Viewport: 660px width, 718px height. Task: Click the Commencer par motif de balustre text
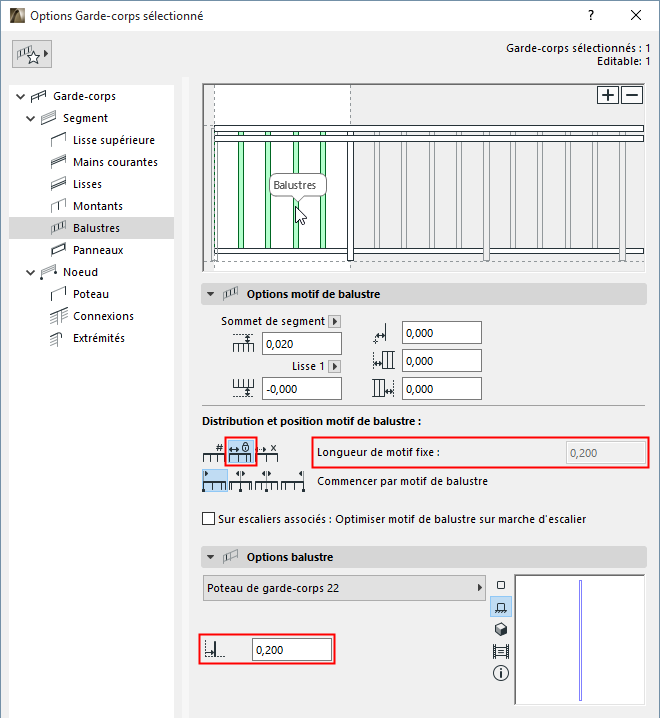(403, 481)
